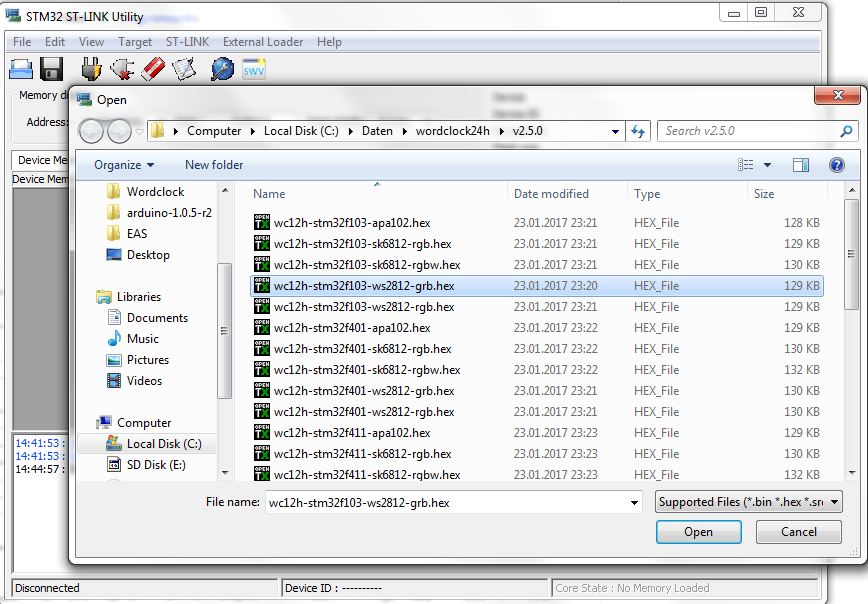Click the search magnifier icon
The width and height of the screenshot is (868, 604).
pos(846,131)
